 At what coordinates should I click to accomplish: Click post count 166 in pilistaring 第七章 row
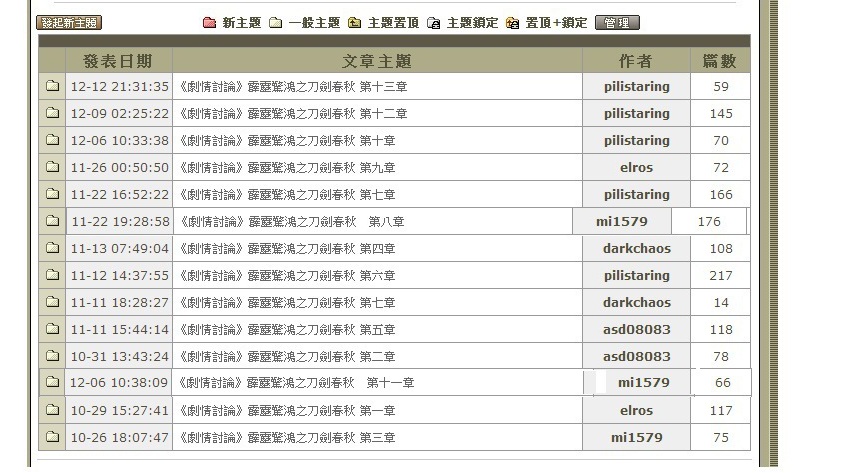[721, 194]
